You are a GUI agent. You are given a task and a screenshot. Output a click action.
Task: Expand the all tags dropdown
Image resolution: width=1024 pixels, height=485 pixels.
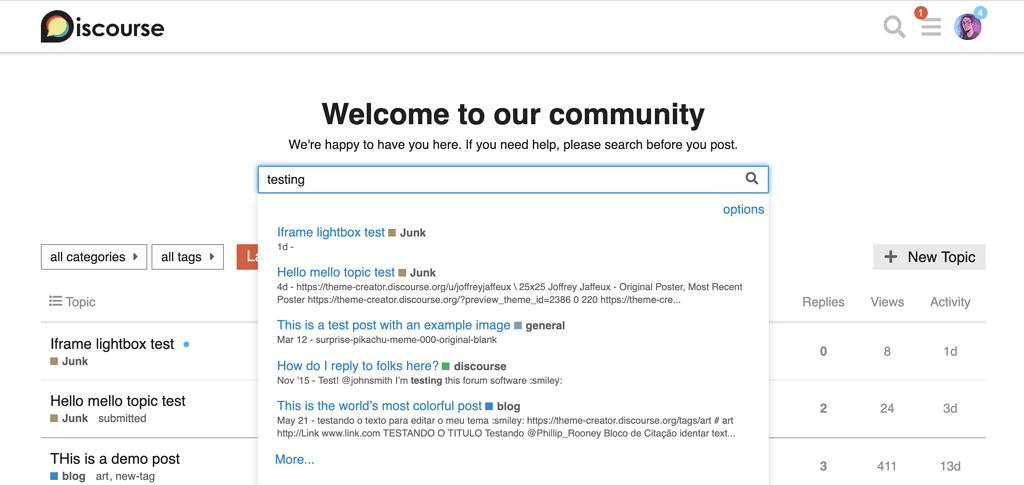[187, 257]
